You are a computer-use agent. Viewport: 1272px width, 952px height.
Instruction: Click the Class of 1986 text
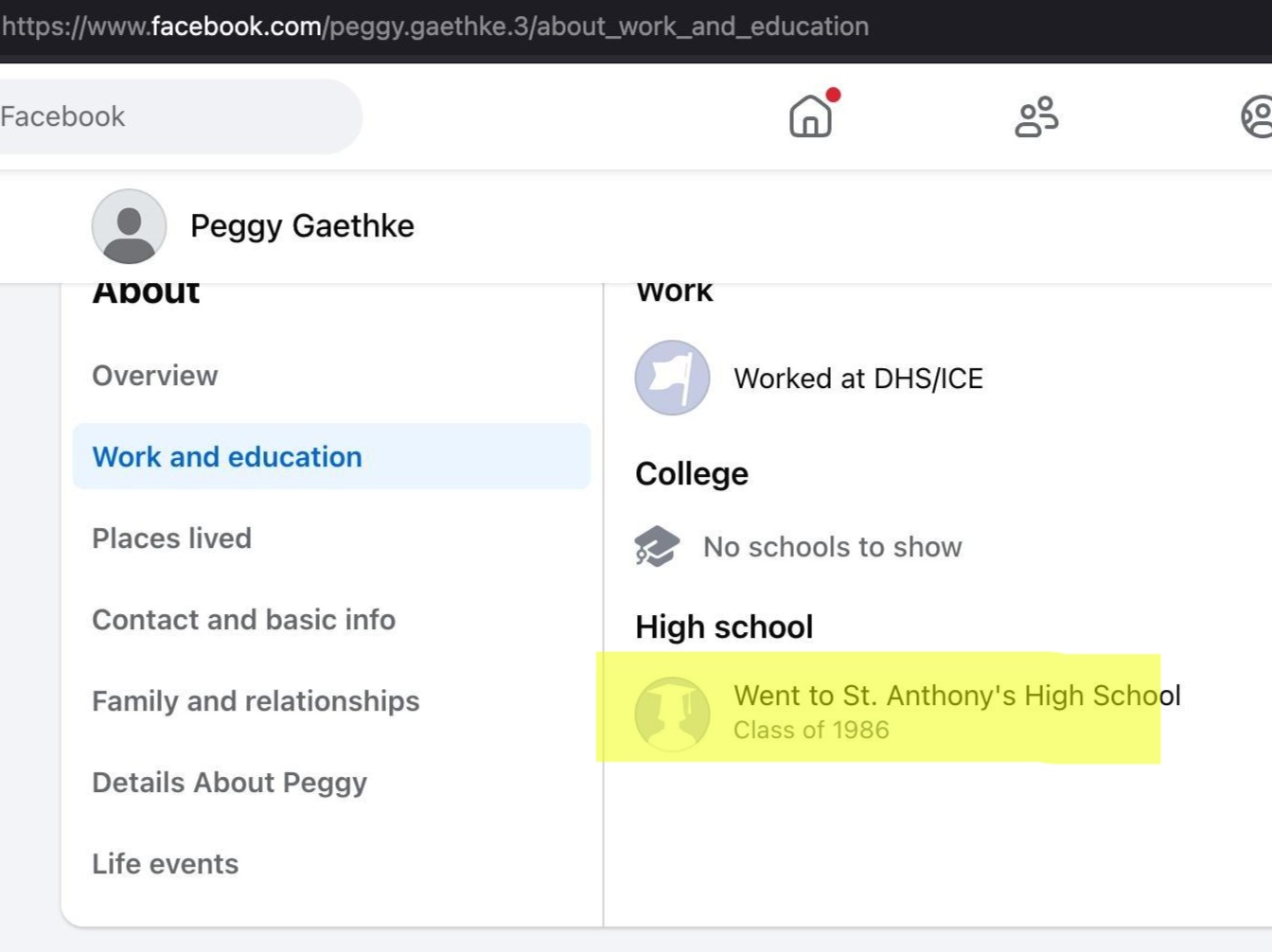(811, 730)
